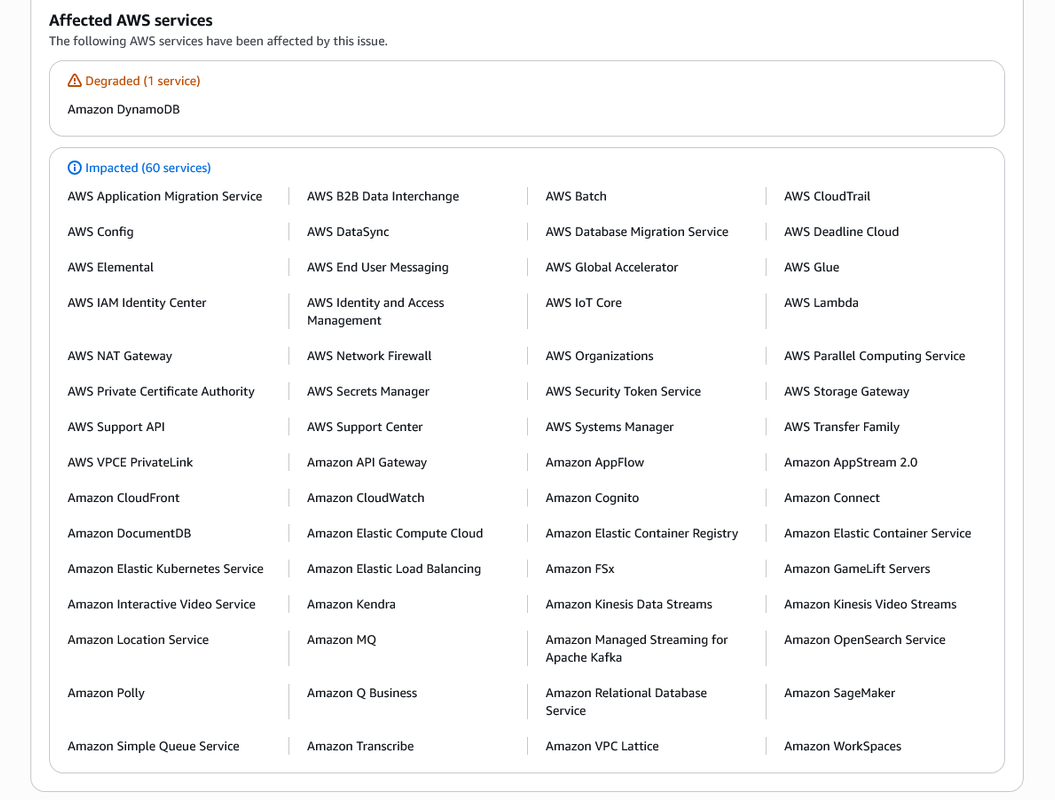Image resolution: width=1055 pixels, height=800 pixels.
Task: Select Amazon Connect entry
Action: coord(832,498)
